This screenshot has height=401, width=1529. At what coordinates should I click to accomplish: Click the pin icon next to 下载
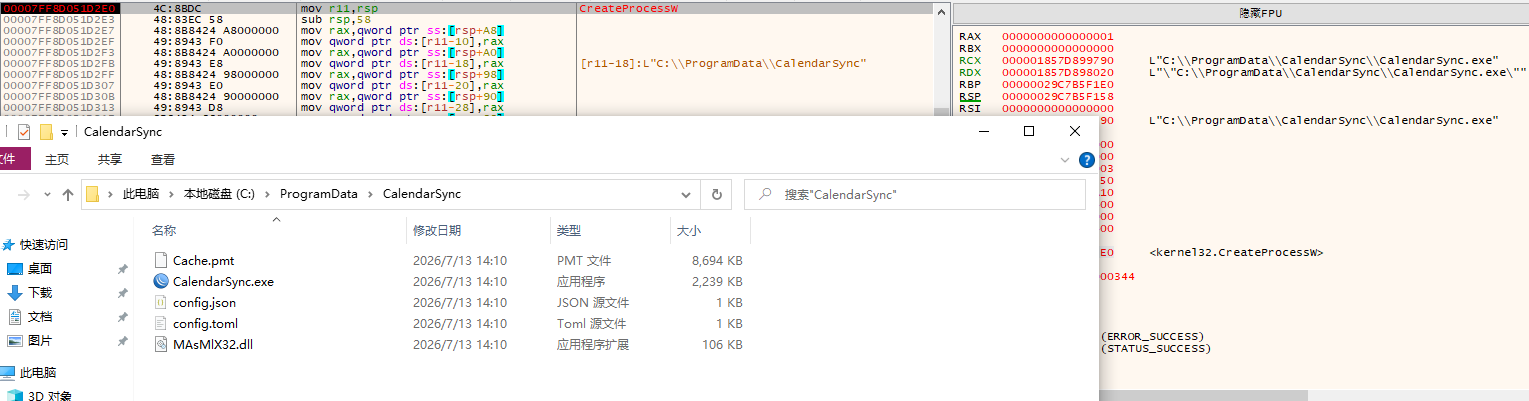point(122,293)
